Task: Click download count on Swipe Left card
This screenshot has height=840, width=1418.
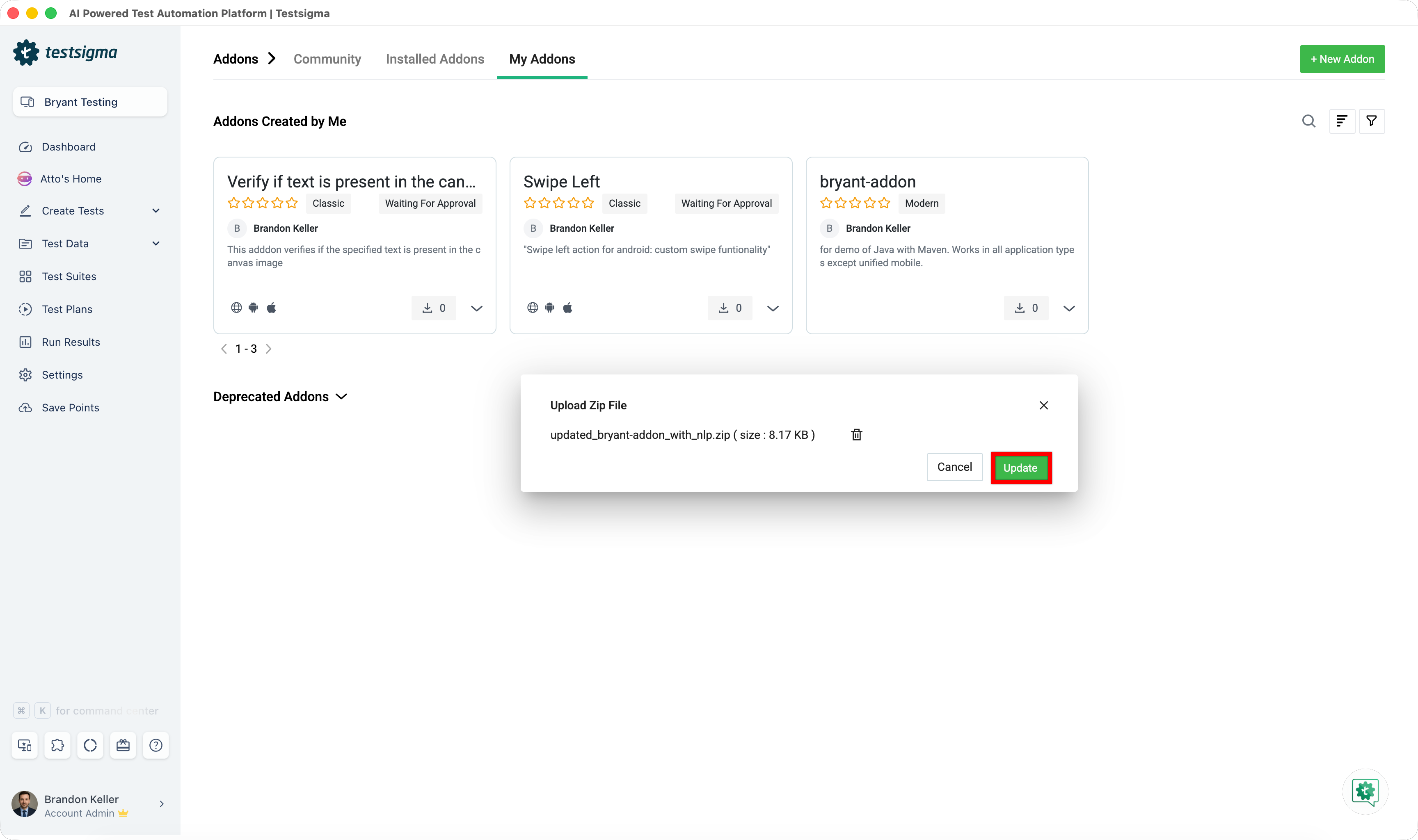Action: click(x=730, y=308)
